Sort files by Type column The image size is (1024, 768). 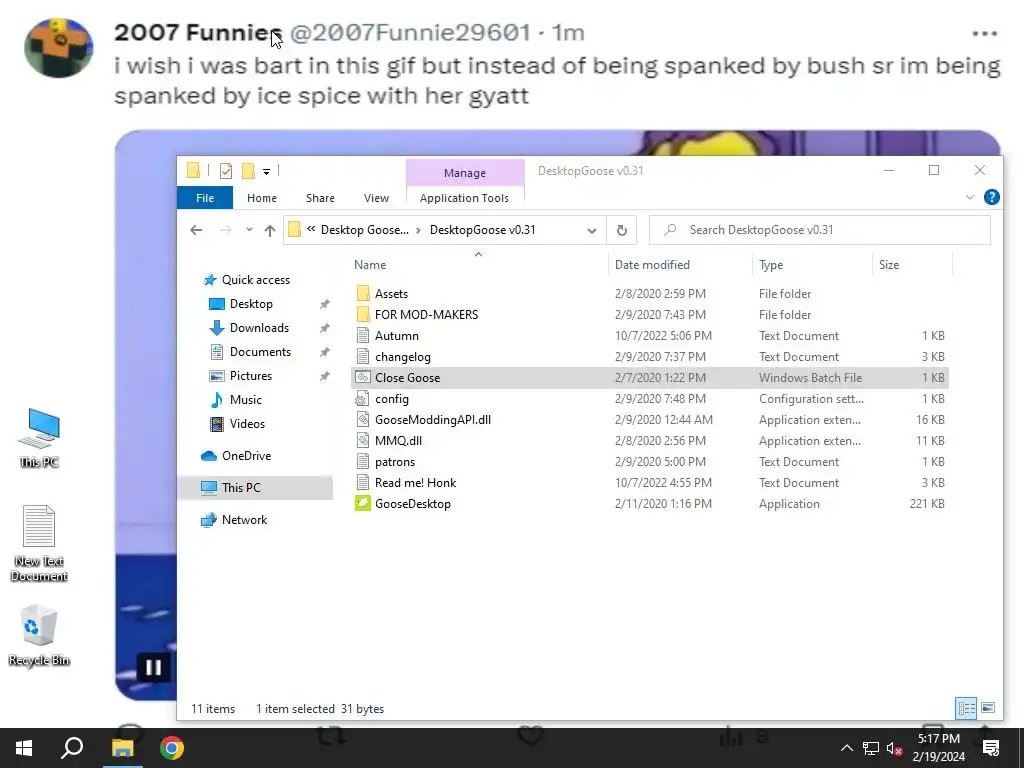coord(812,264)
